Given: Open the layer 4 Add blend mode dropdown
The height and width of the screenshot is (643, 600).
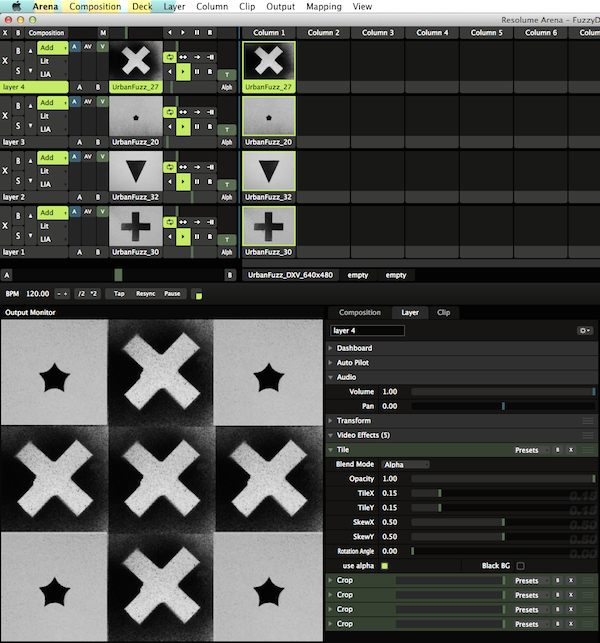Looking at the screenshot, I should pyautogui.click(x=52, y=46).
